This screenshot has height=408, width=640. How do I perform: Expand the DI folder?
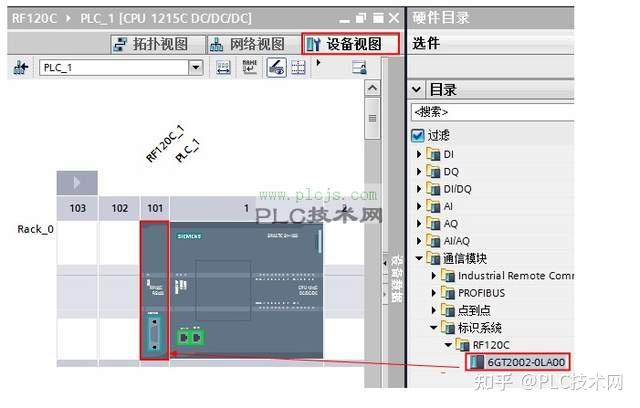[x=419, y=154]
